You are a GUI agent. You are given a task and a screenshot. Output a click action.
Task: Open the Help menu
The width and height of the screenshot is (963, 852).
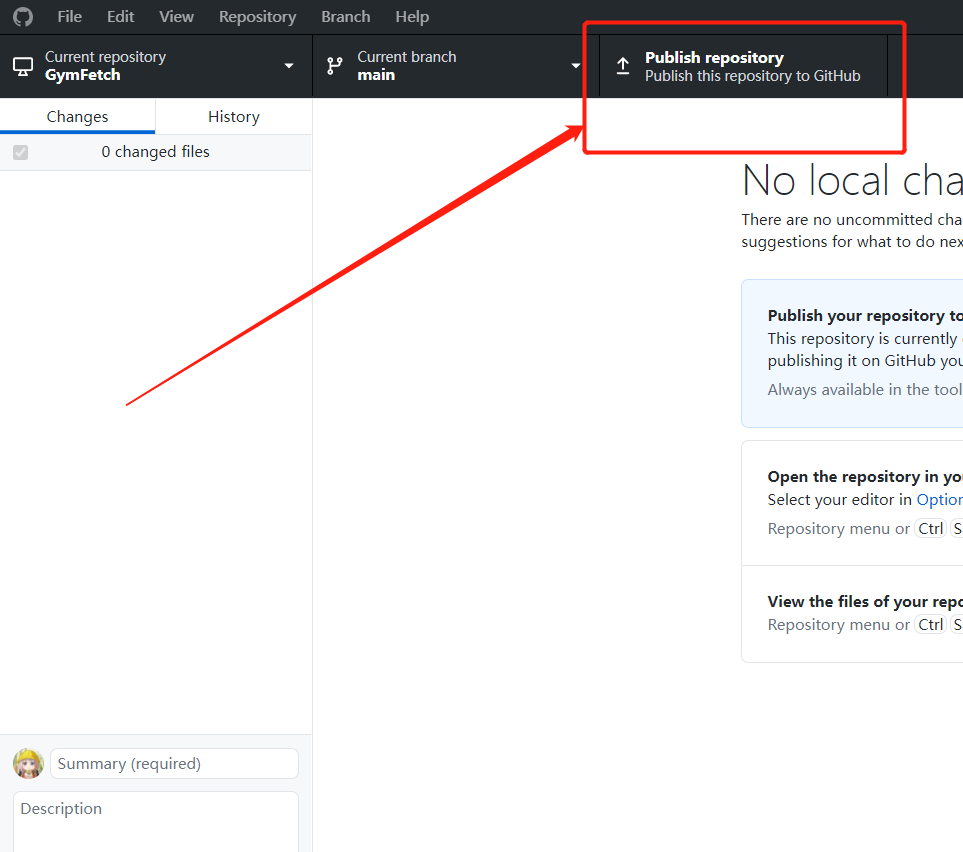pos(412,17)
